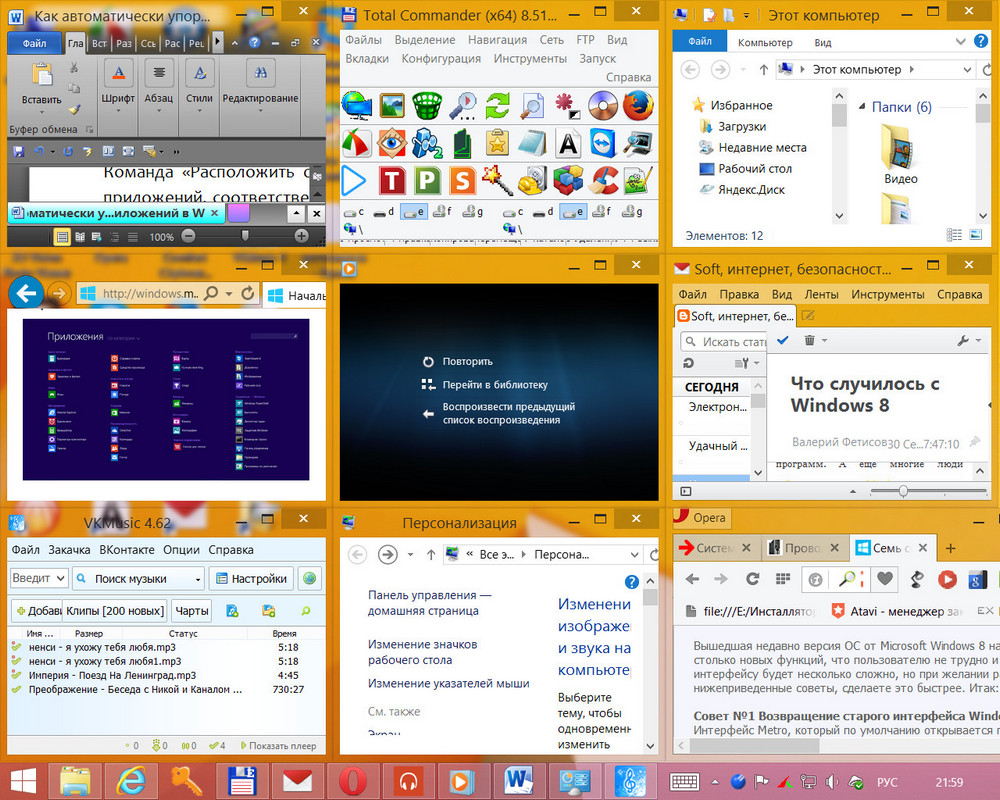The width and height of the screenshot is (1000, 800).
Task: Select drive c in left Total Commander panel
Action: (x=354, y=212)
